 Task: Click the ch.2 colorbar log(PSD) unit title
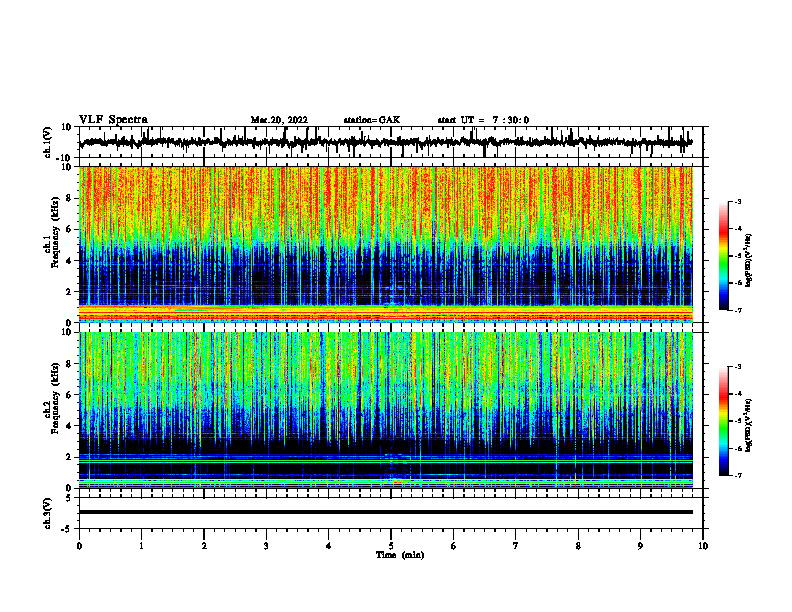tap(749, 425)
